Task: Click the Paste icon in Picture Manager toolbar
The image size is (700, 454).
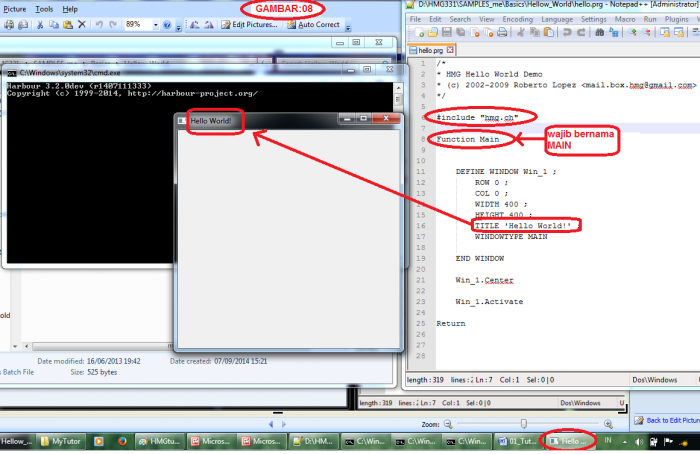Action: click(x=68, y=25)
